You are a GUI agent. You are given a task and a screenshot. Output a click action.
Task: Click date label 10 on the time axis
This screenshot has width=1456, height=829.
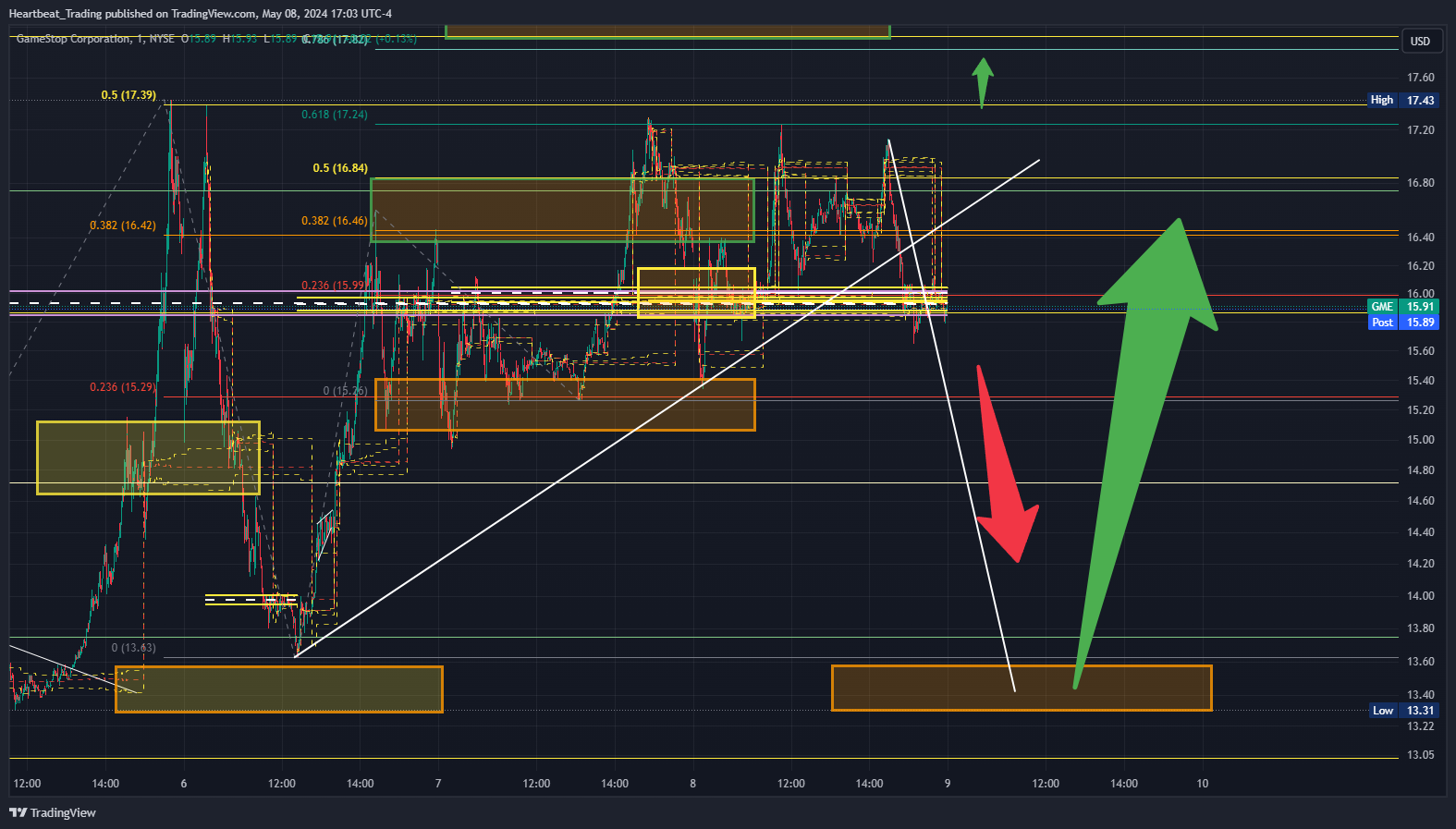tap(1203, 784)
